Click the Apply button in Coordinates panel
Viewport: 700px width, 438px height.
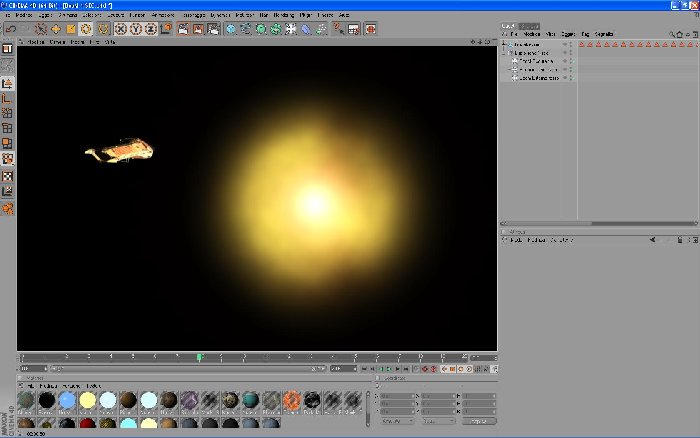click(x=479, y=421)
